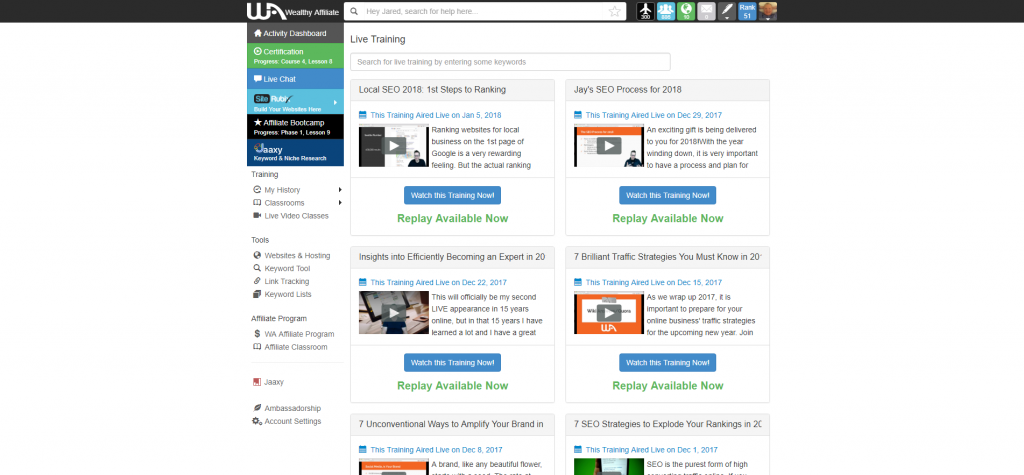Screen dimensions: 1024x475
Task: Click the leaf icon by Ambassadorship
Action: (257, 408)
